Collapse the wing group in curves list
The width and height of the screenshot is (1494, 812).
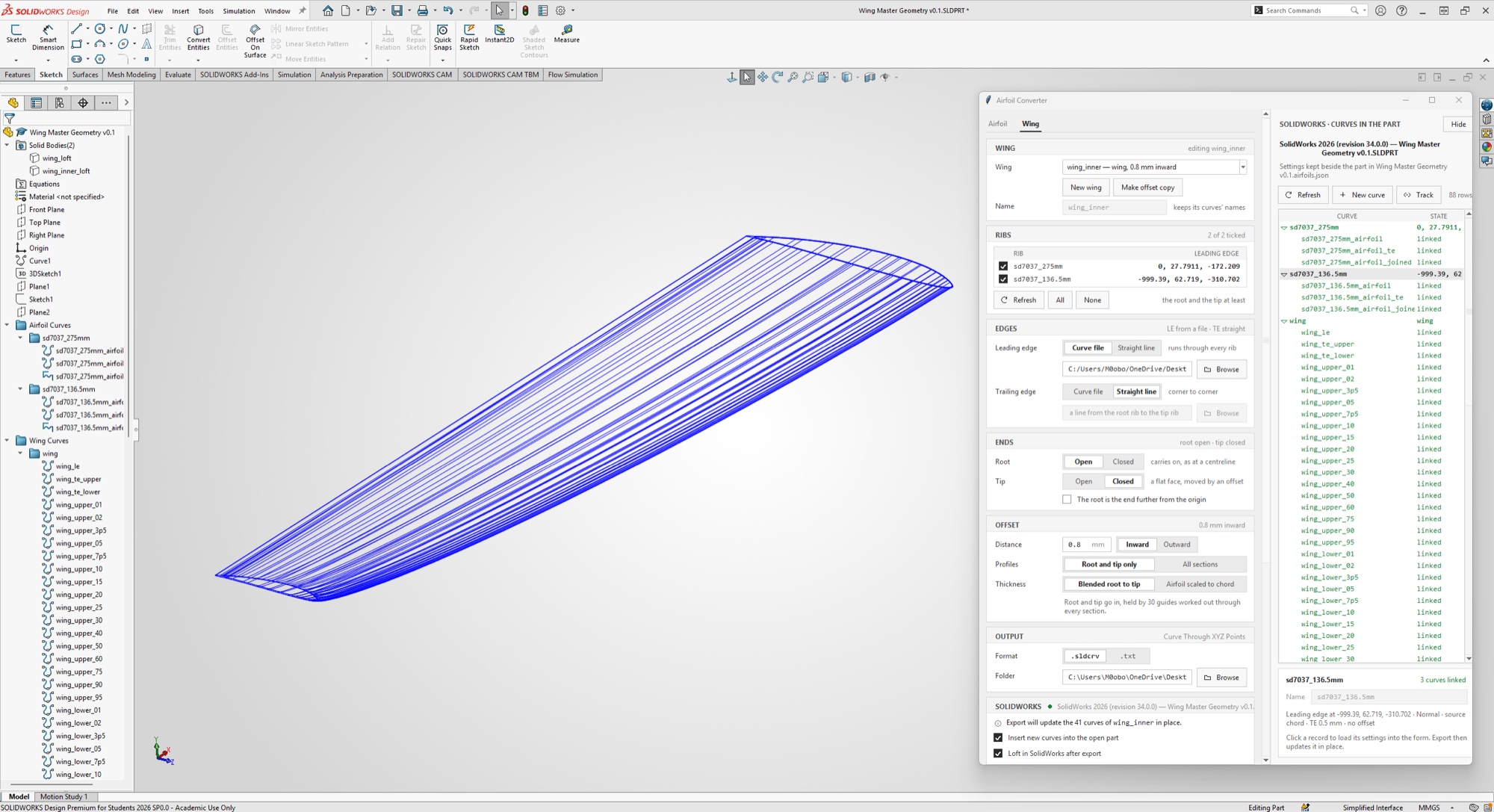pos(1284,321)
